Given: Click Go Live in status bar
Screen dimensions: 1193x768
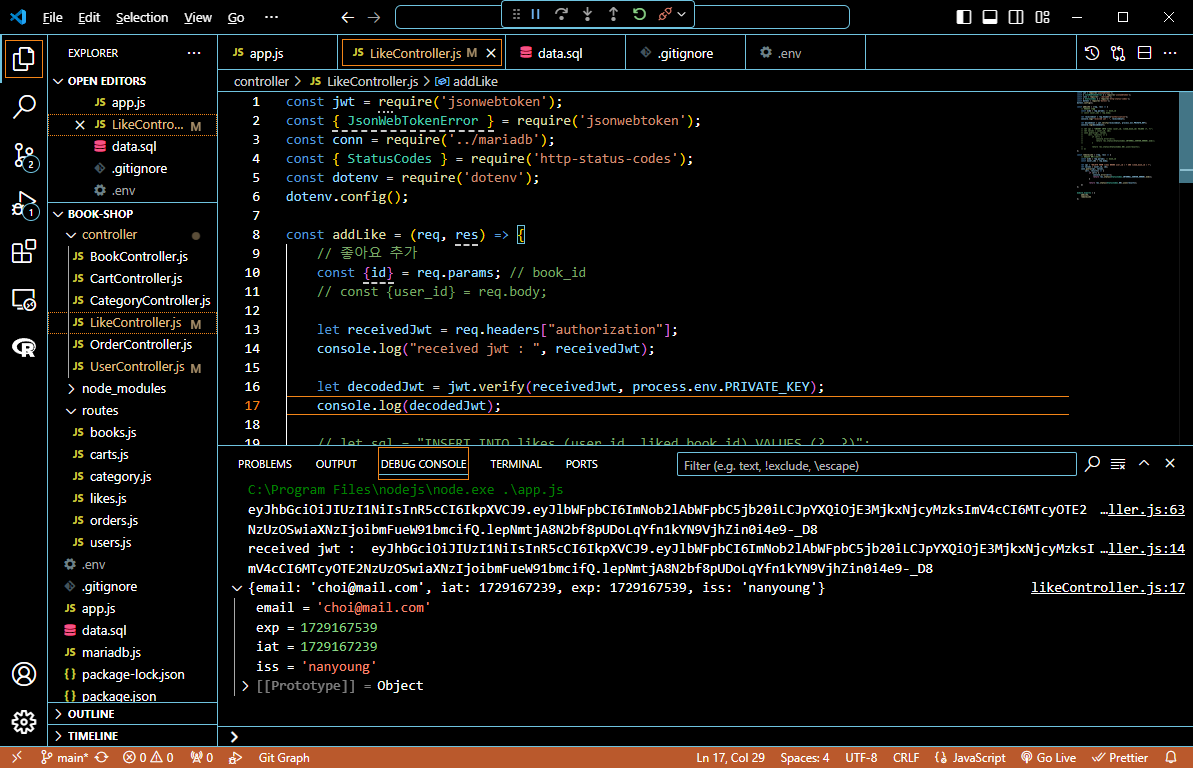Looking at the screenshot, I should click(1048, 757).
